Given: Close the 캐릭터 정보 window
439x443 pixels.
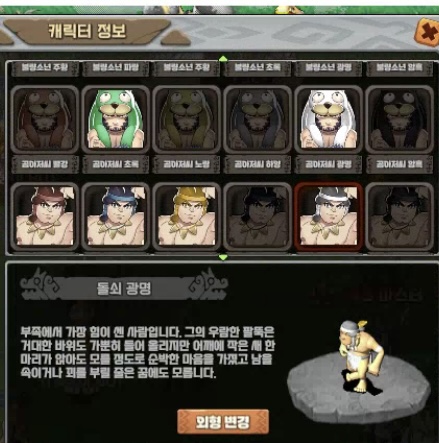Looking at the screenshot, I should (427, 33).
